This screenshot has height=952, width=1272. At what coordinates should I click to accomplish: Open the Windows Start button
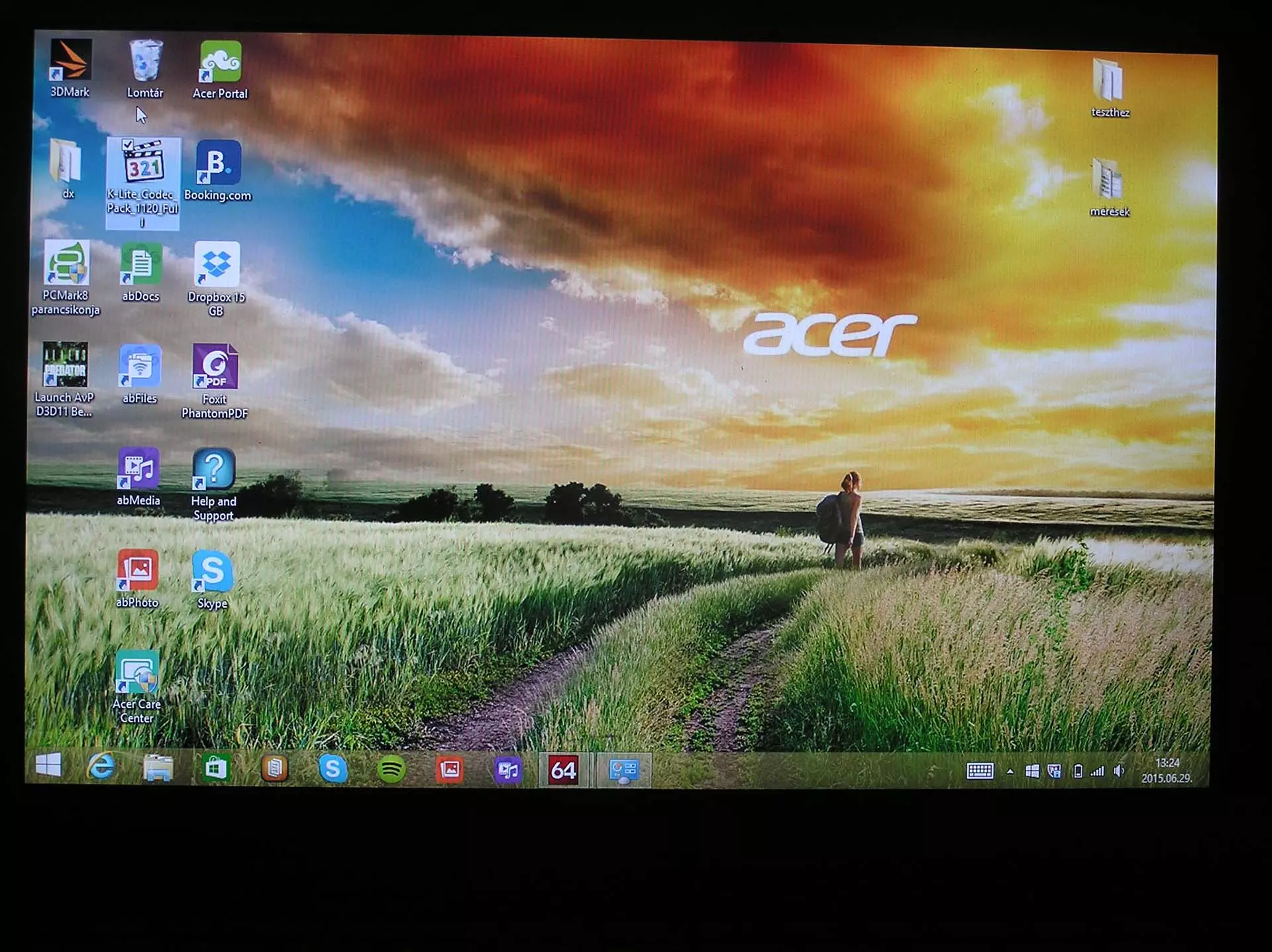click(48, 767)
